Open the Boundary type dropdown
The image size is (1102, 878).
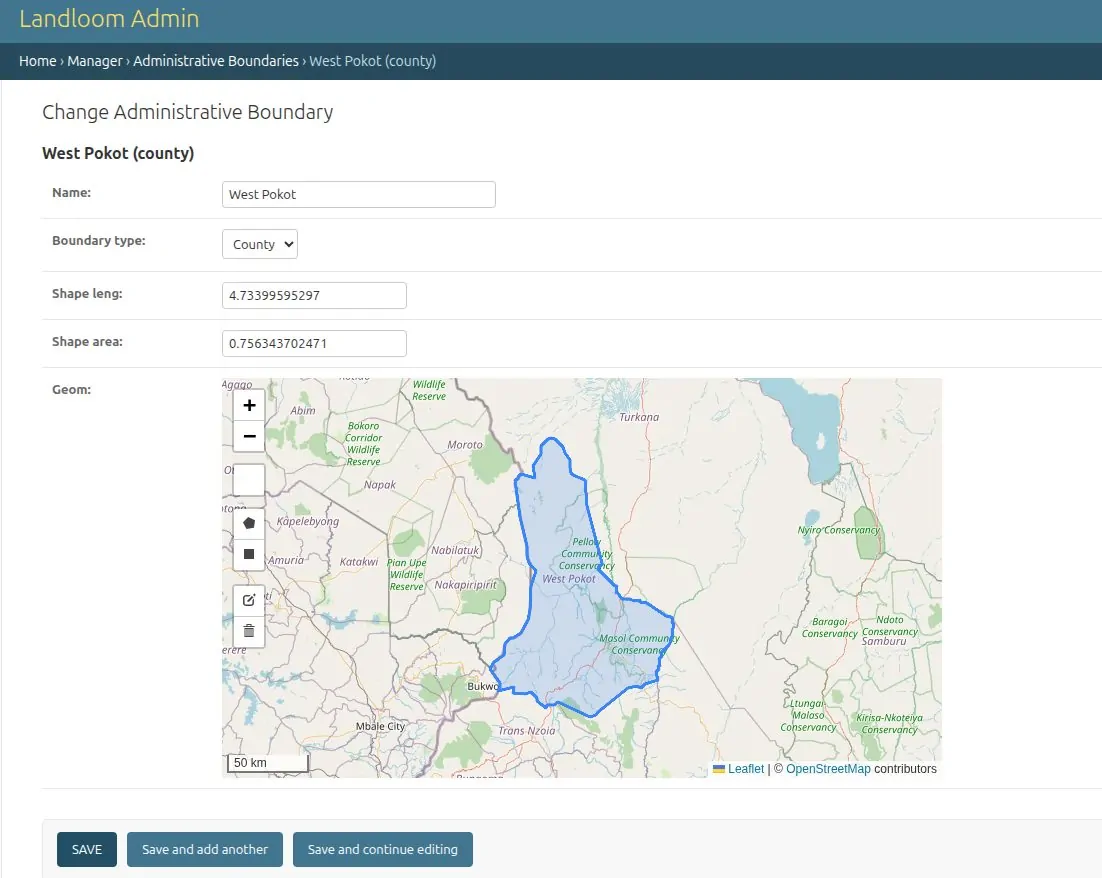[259, 243]
